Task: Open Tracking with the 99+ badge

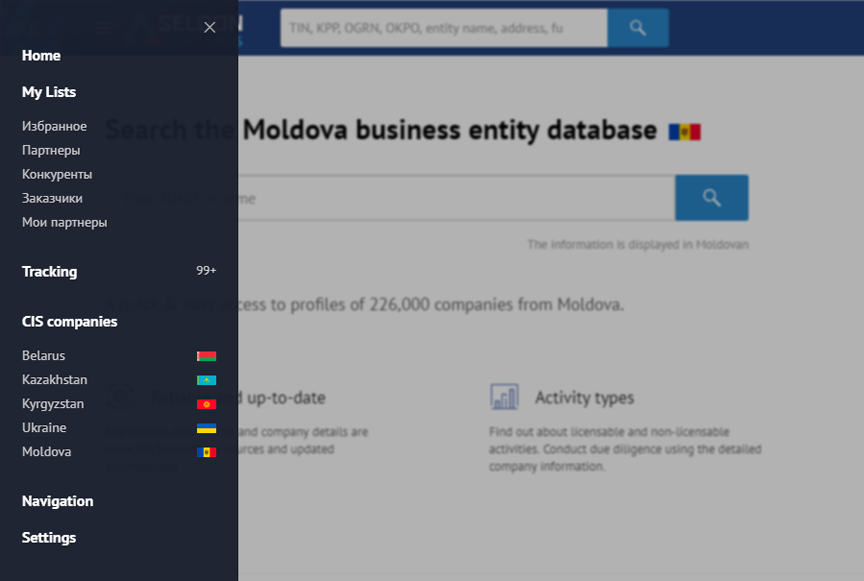Action: (119, 271)
